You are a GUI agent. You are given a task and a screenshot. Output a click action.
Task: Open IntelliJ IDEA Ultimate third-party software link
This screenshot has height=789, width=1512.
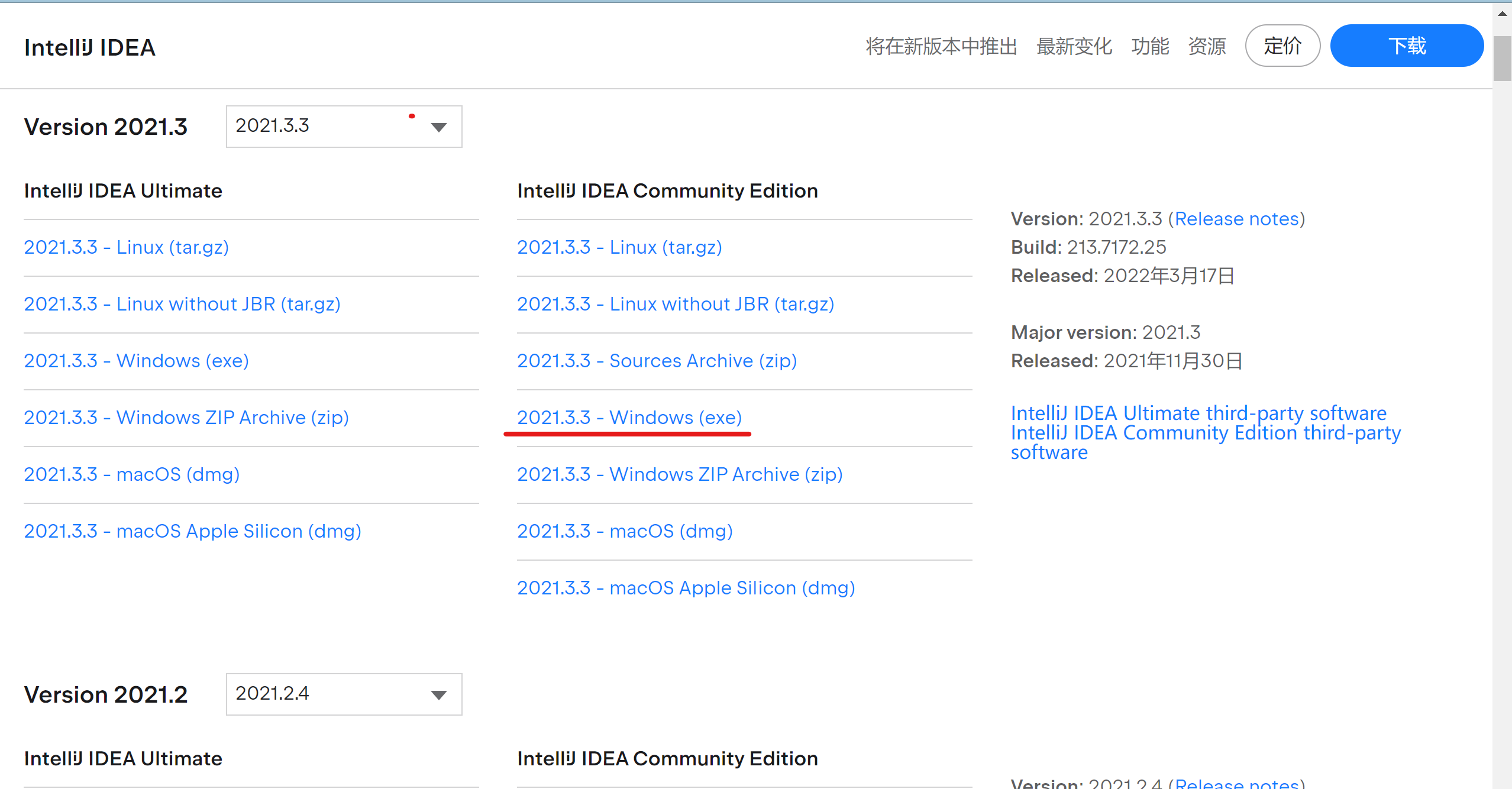click(1198, 413)
